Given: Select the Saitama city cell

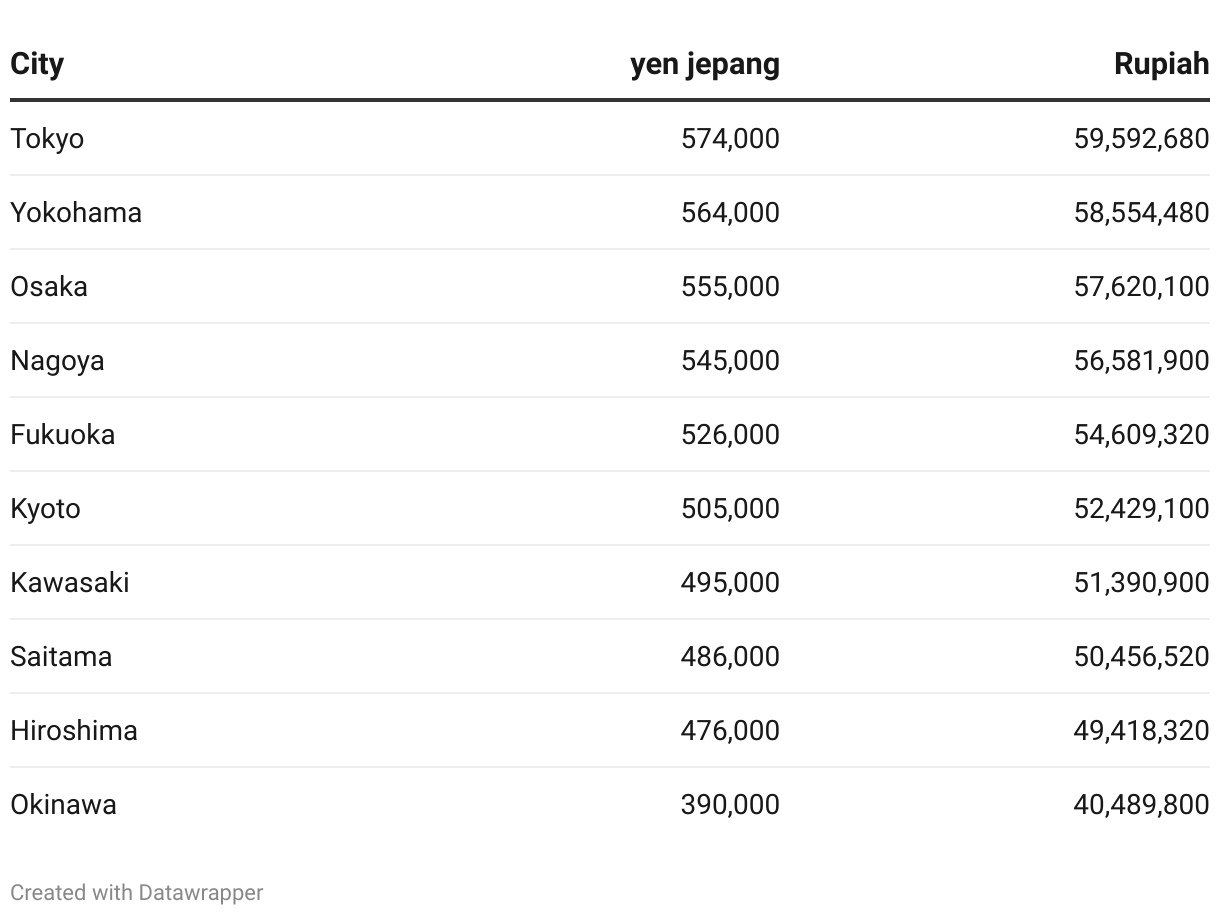Looking at the screenshot, I should click(61, 656).
